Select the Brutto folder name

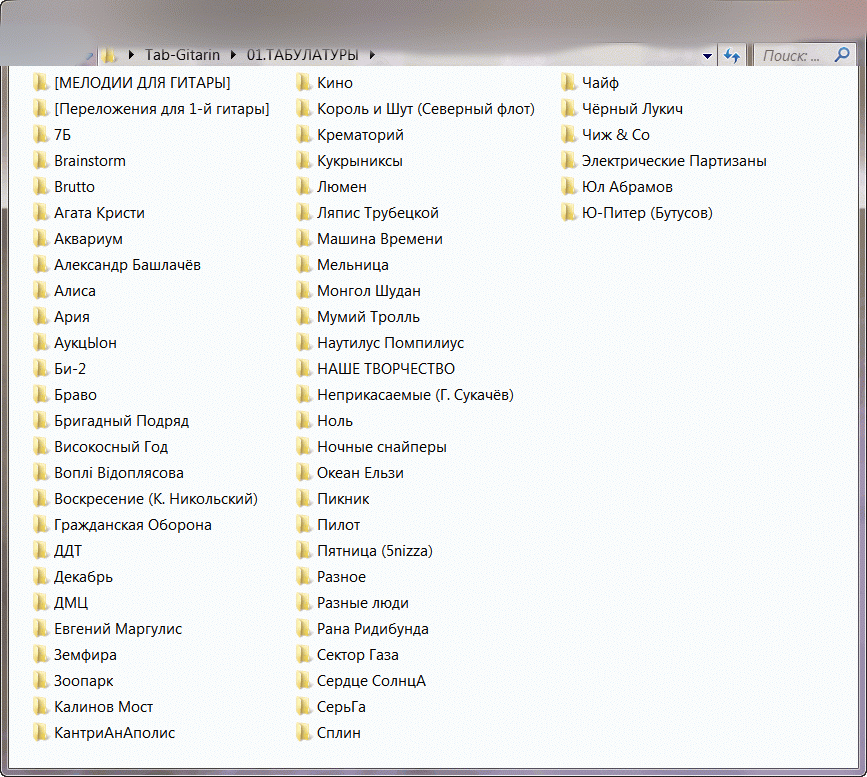[x=74, y=187]
